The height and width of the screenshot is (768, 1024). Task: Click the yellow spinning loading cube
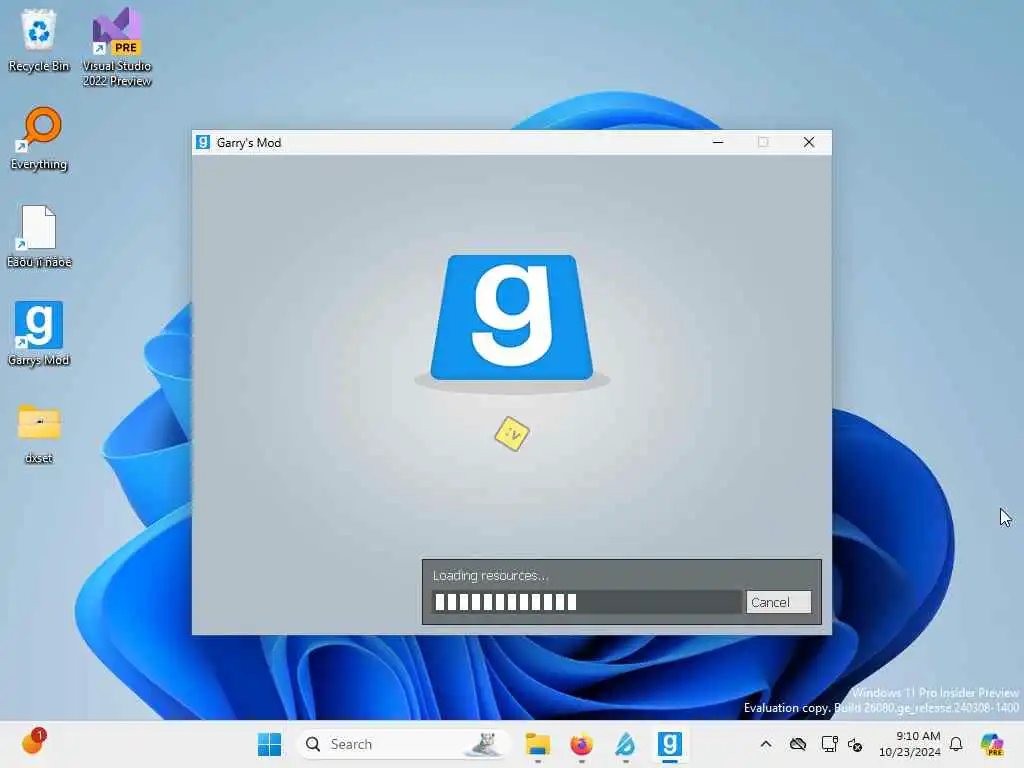coord(512,434)
